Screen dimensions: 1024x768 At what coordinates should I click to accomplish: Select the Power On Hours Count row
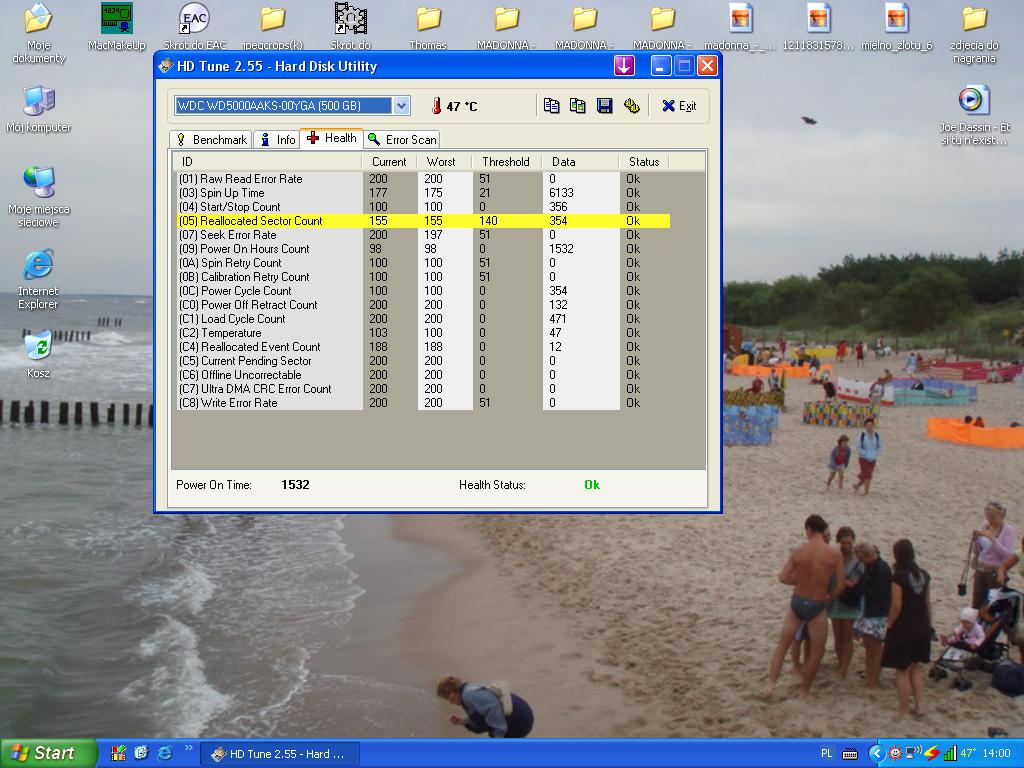(x=422, y=249)
